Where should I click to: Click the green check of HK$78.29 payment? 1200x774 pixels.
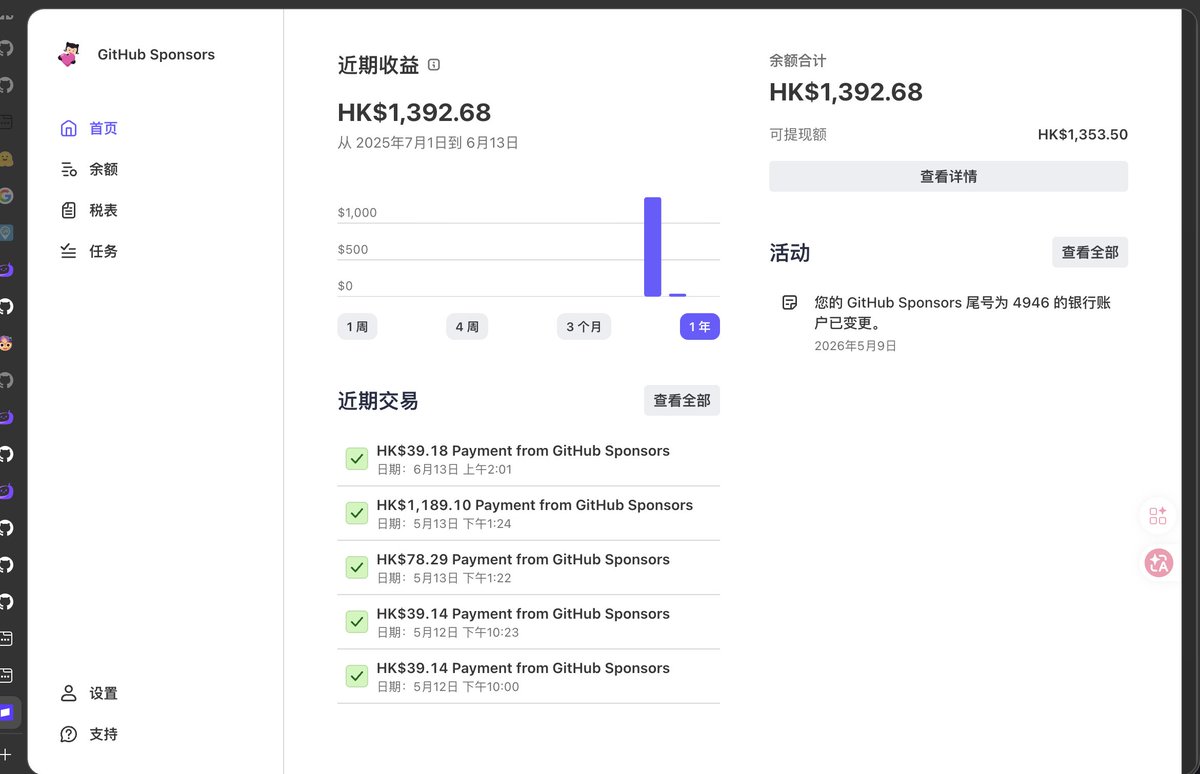coord(357,567)
